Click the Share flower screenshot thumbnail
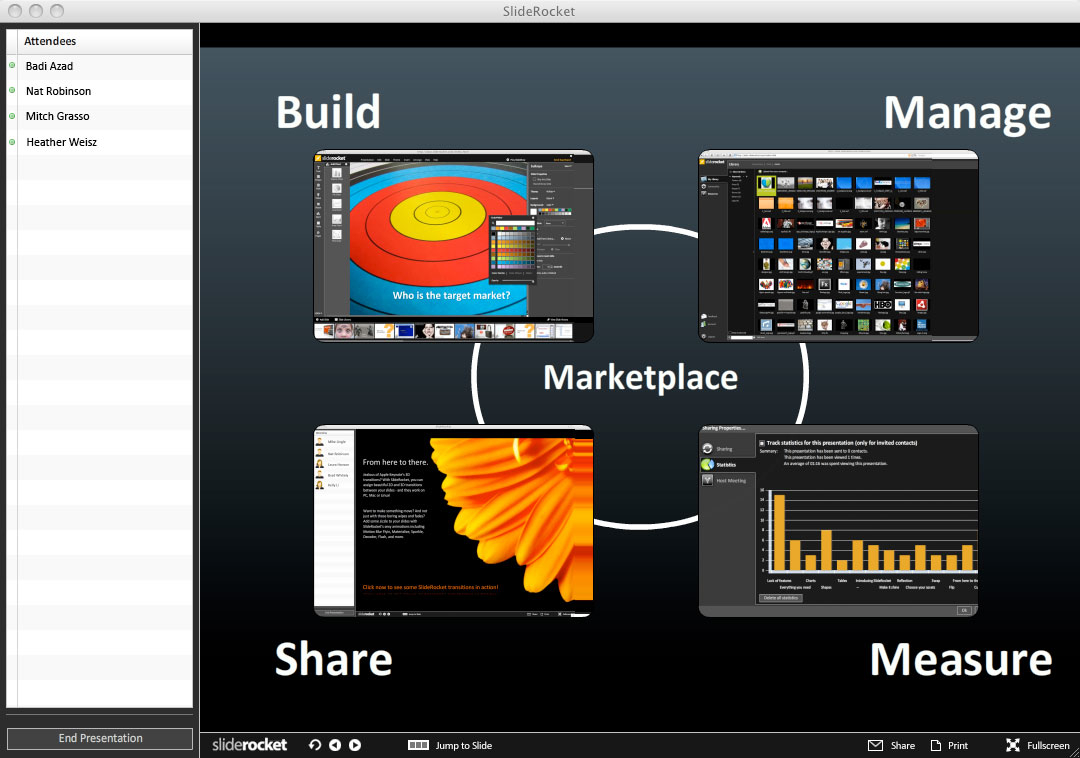 click(453, 520)
